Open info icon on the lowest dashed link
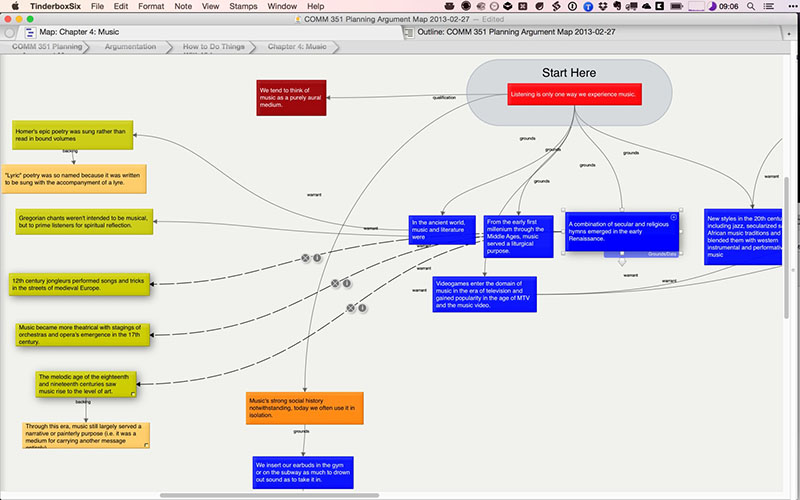This screenshot has height=500, width=800. [x=362, y=308]
